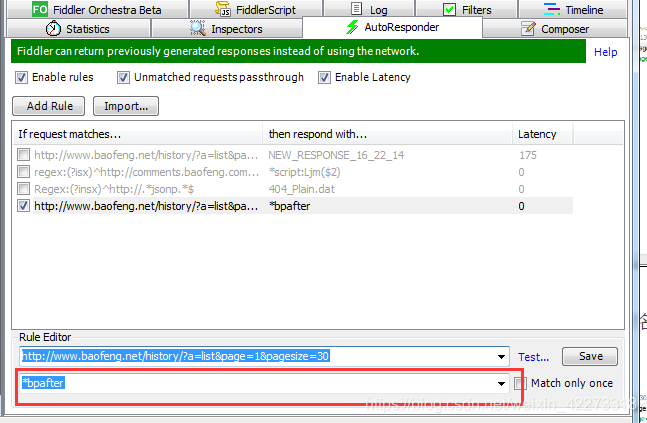Screen dimensions: 647x423
Task: Open the Log tab
Action: pyautogui.click(x=369, y=9)
